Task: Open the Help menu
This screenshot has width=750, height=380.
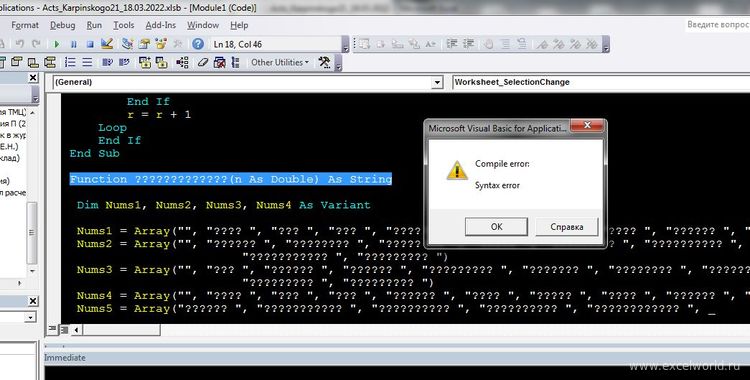Action: pos(239,25)
